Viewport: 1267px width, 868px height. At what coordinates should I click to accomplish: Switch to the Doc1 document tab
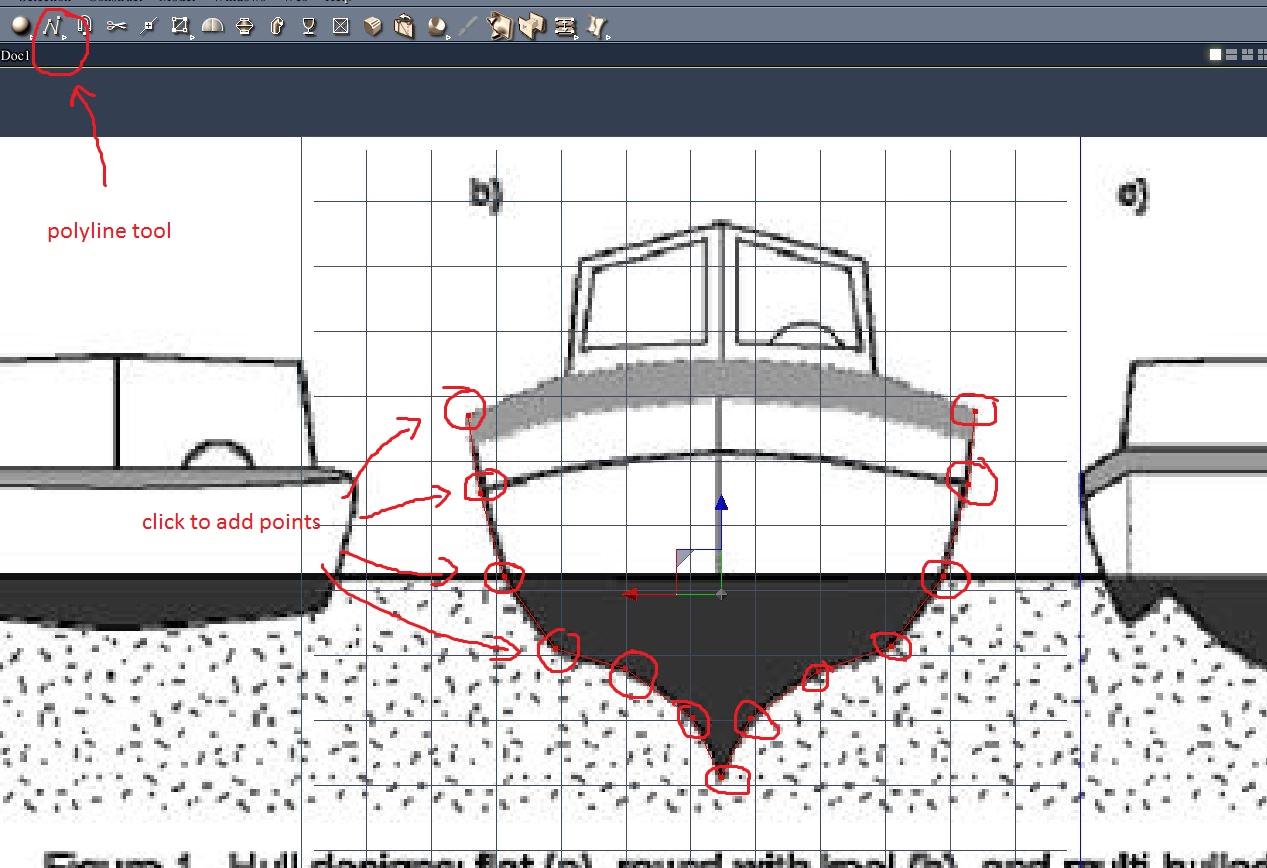[14, 55]
